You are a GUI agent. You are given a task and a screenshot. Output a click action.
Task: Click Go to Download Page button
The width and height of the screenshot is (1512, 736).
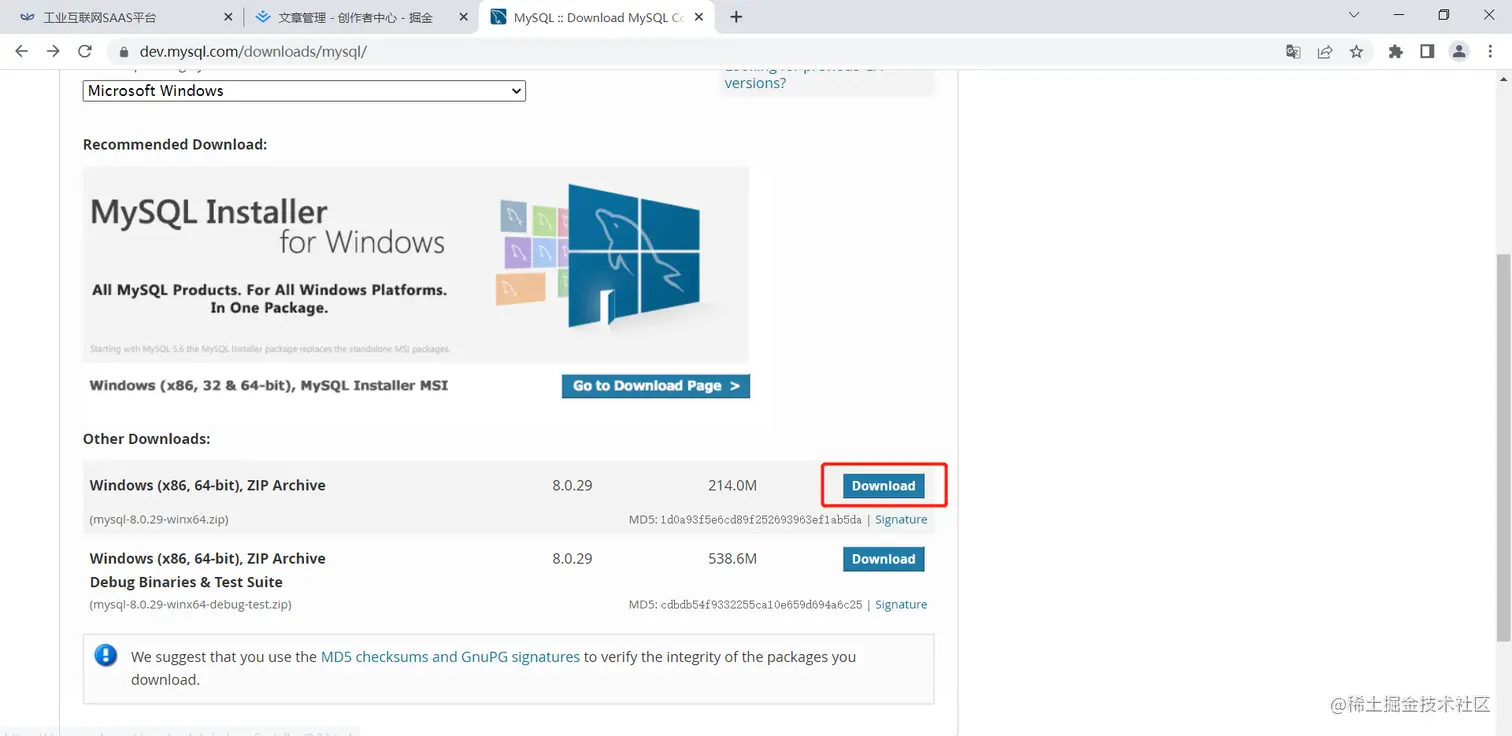(x=656, y=386)
